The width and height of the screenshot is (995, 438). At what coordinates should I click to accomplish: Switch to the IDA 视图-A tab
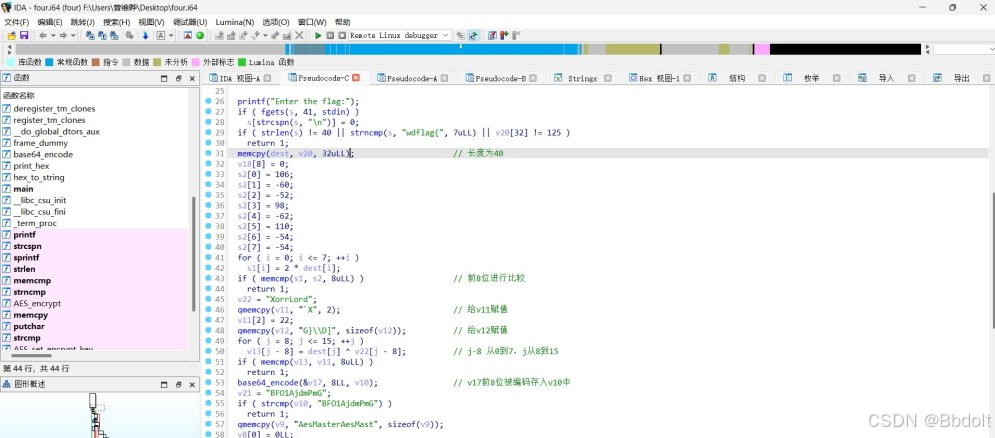239,78
